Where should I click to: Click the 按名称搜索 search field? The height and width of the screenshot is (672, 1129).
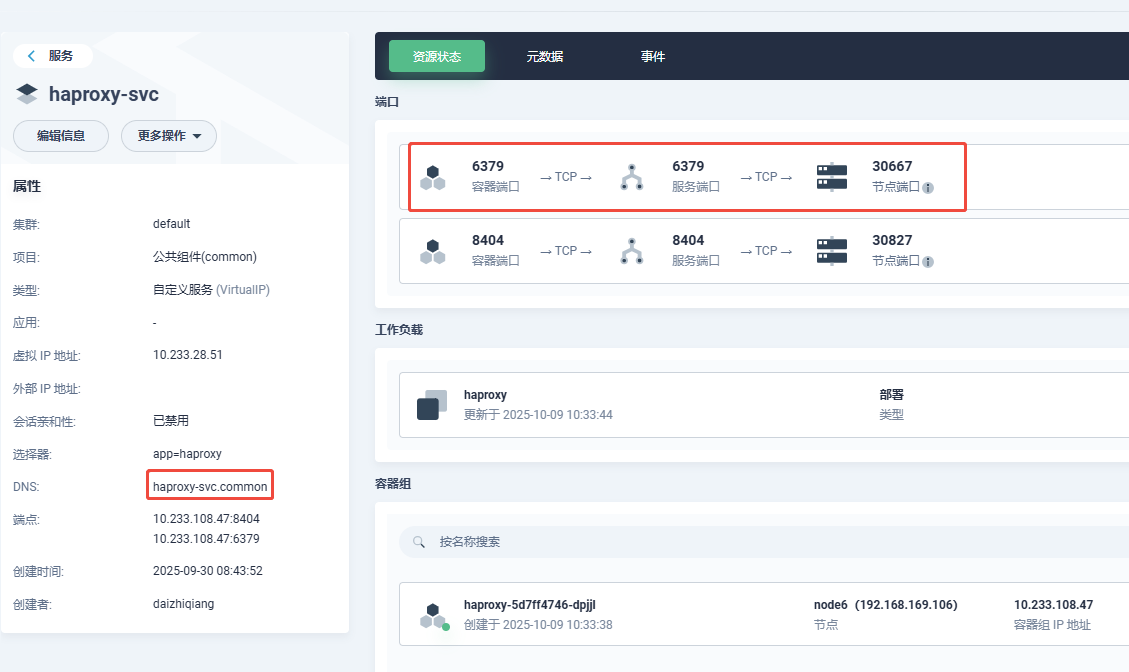700,542
